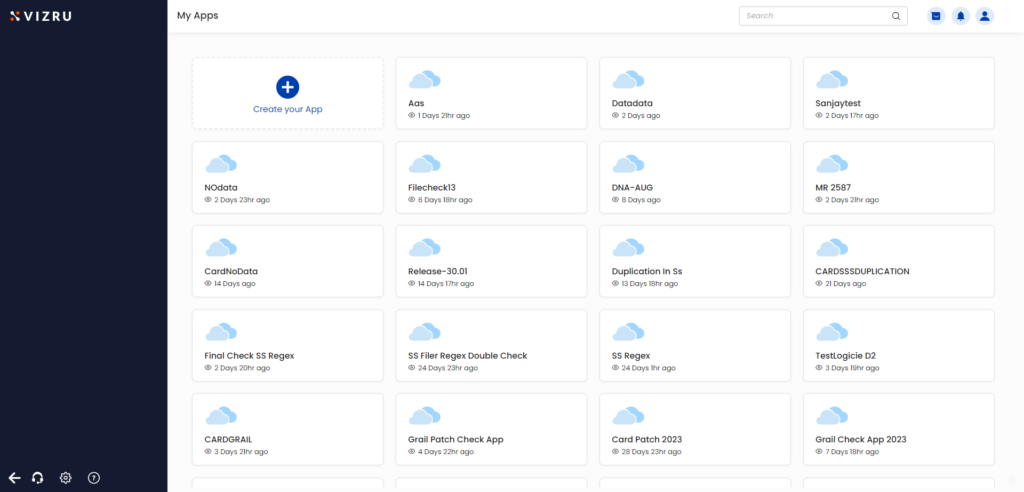Click the inbox icon in header
This screenshot has height=492, width=1024.
coord(936,16)
